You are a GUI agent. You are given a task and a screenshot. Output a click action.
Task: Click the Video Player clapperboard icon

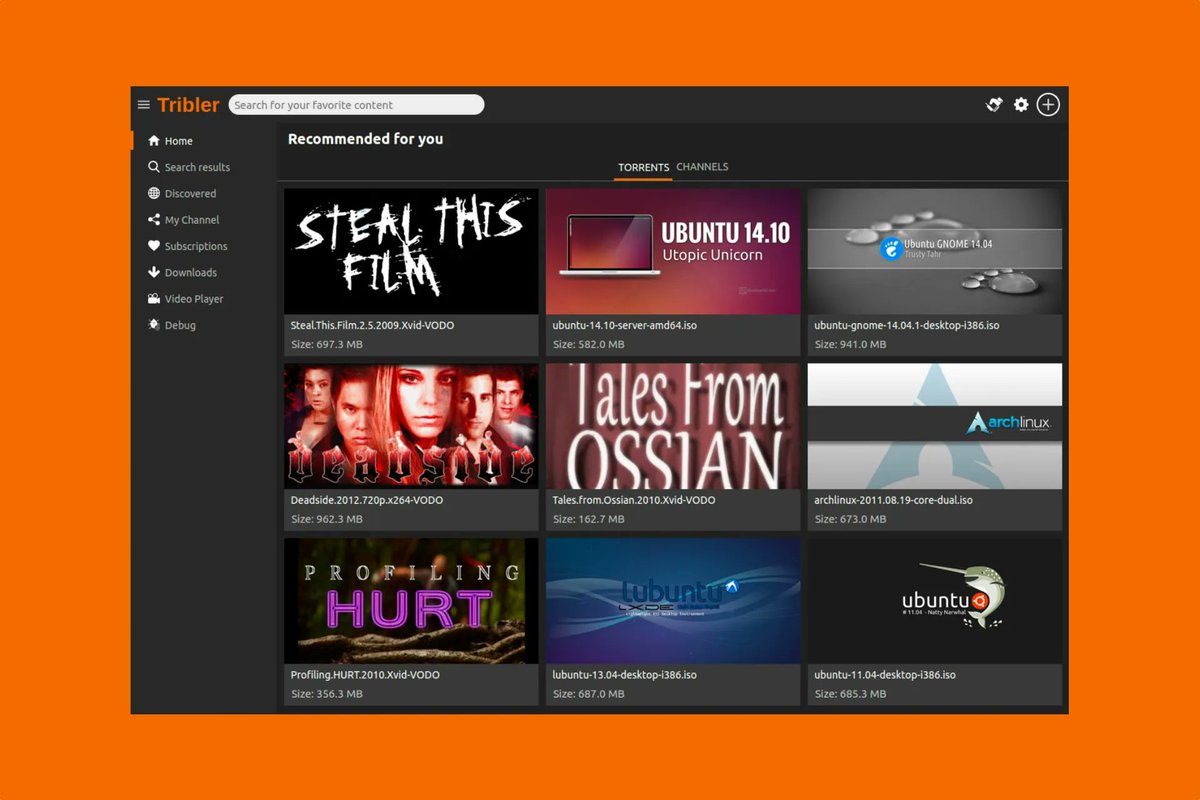[x=154, y=298]
